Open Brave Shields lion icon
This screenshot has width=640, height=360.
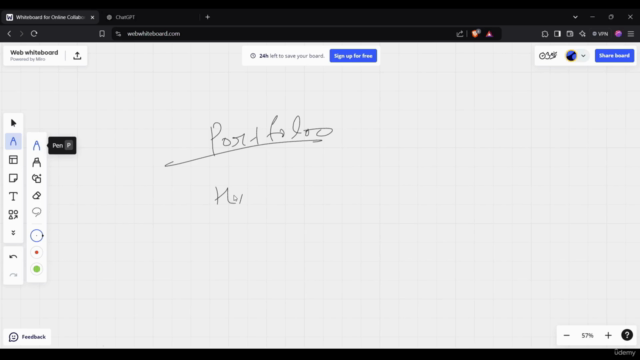[x=476, y=34]
